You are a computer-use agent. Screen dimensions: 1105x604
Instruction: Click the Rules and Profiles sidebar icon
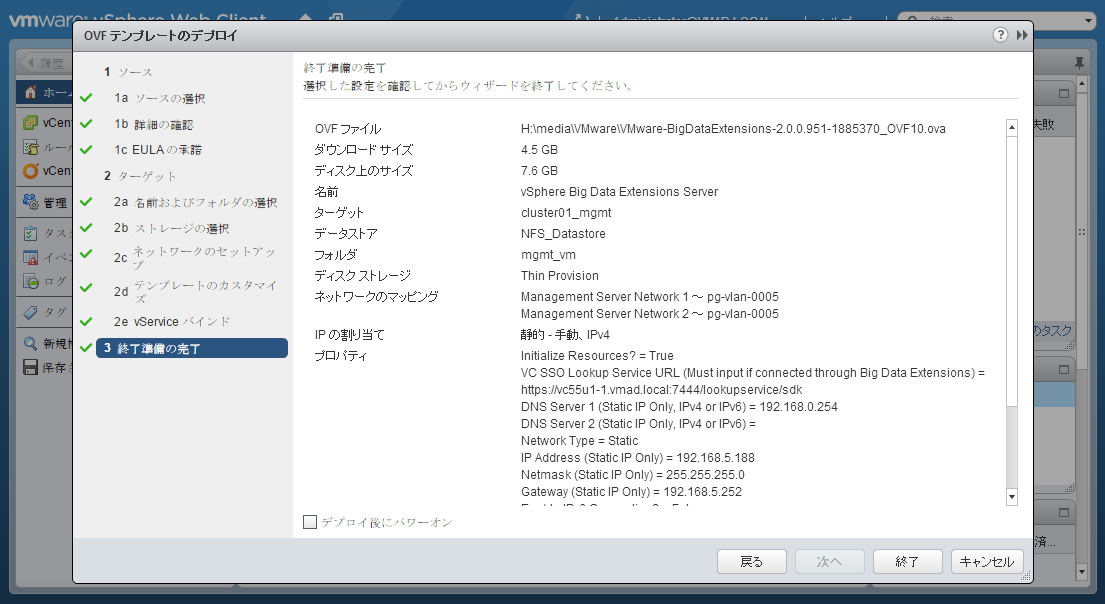coord(30,147)
